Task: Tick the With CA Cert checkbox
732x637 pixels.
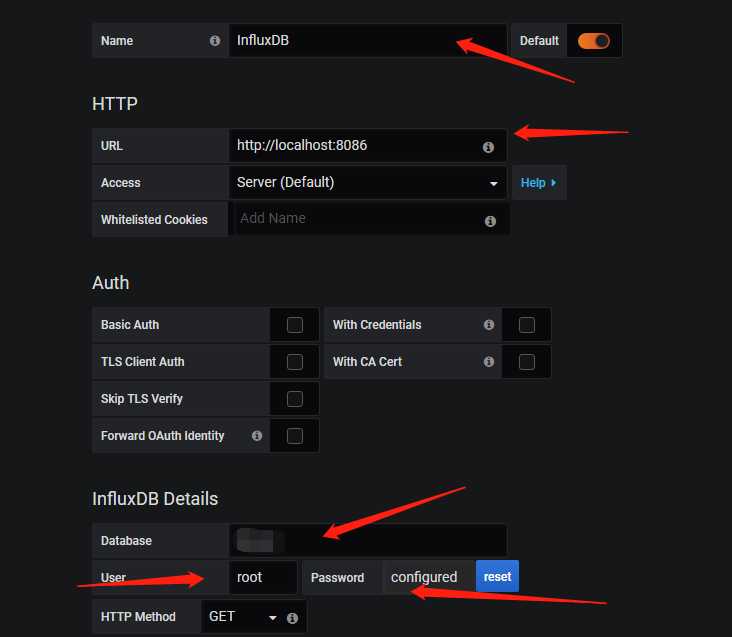Action: [x=527, y=362]
